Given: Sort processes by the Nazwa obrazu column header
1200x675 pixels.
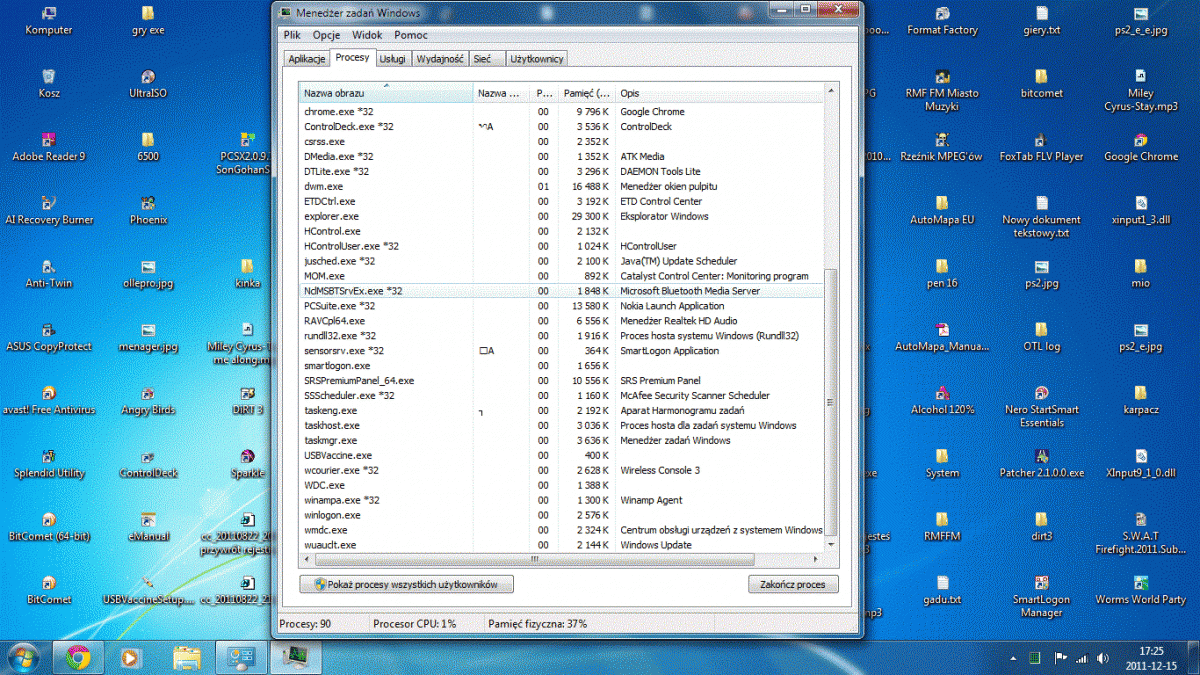Looking at the screenshot, I should (x=387, y=93).
